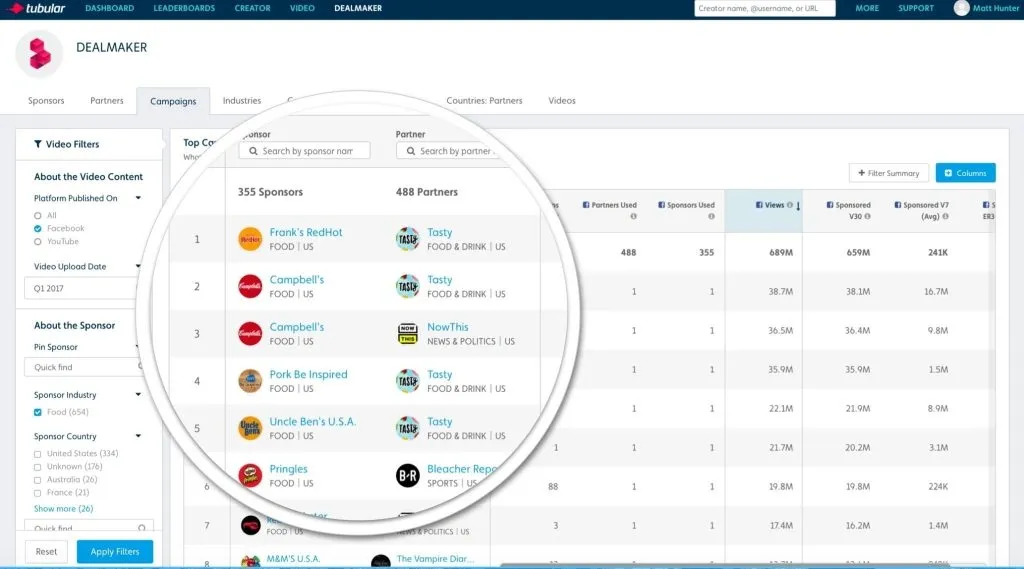Click magnifier icon in partner search box
The width and height of the screenshot is (1024, 569).
[x=411, y=151]
